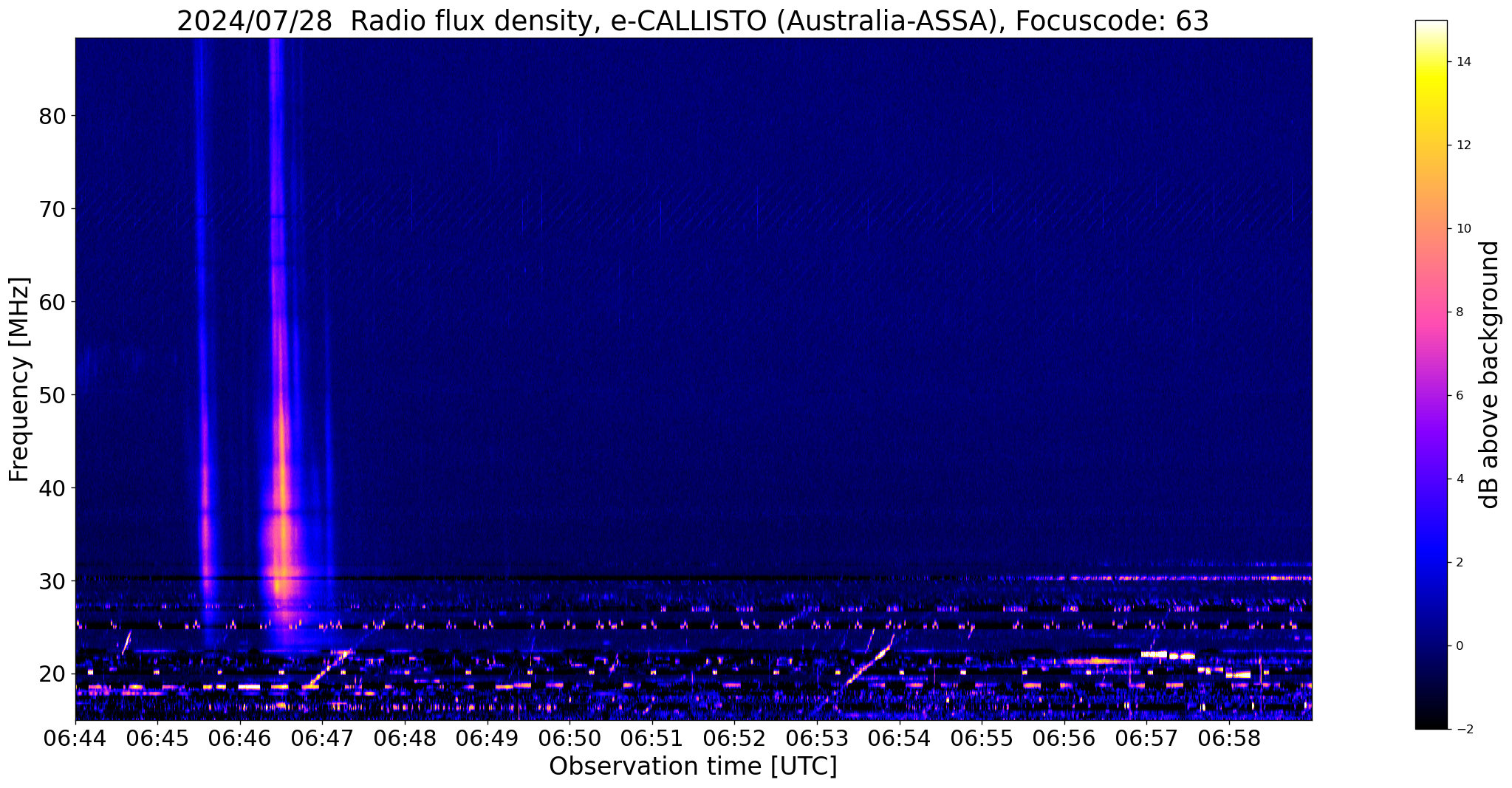Screen dimensions: 1512x788
Task: Click the 80 MHz frequency tick label
Action: click(x=52, y=116)
